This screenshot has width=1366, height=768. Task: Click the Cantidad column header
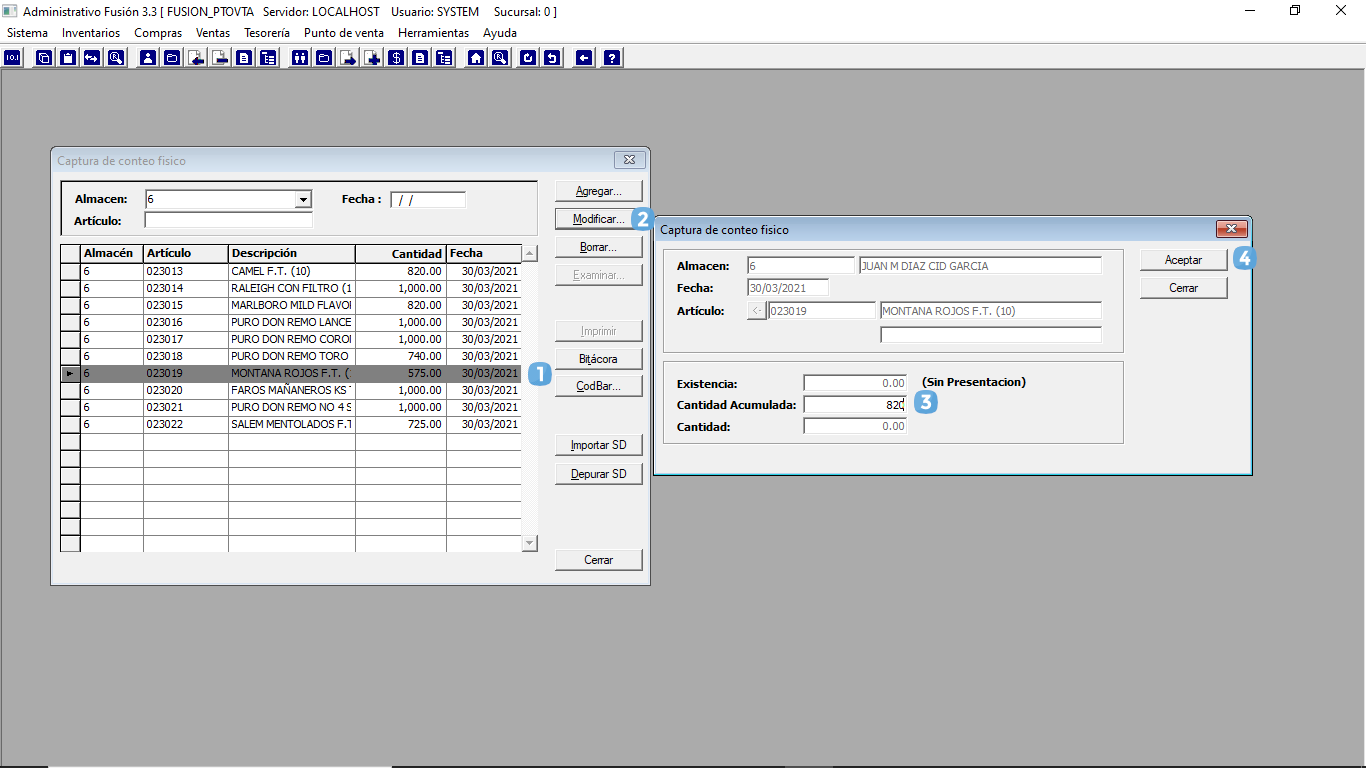coord(401,253)
